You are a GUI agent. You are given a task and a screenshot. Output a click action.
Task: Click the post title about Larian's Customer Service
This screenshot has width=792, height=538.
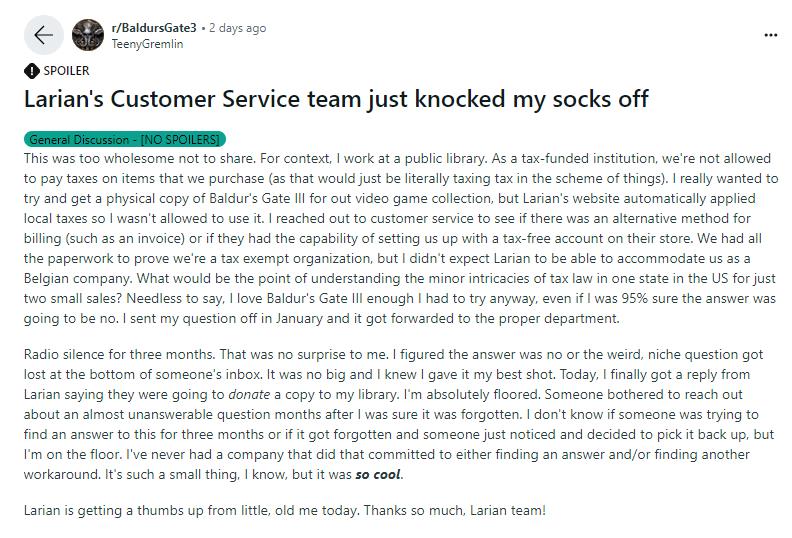(x=336, y=99)
